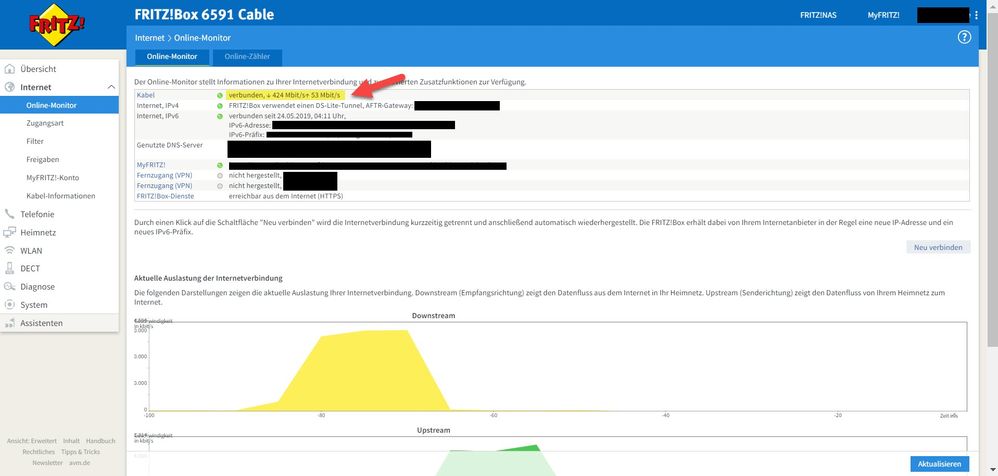Open the Newsletter footer link

tap(48, 463)
